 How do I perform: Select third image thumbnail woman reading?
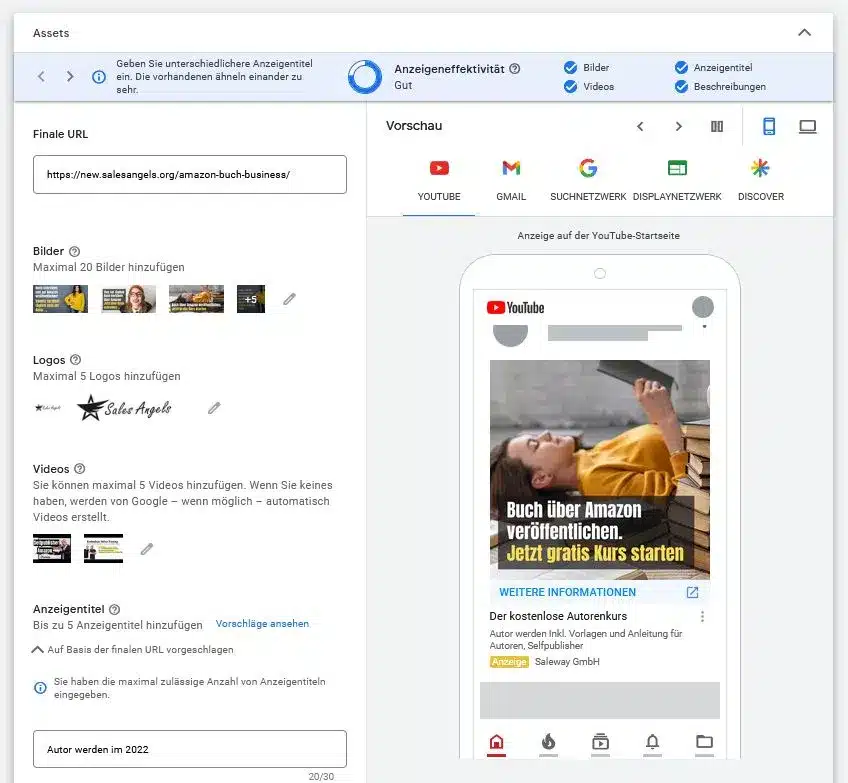(x=196, y=299)
